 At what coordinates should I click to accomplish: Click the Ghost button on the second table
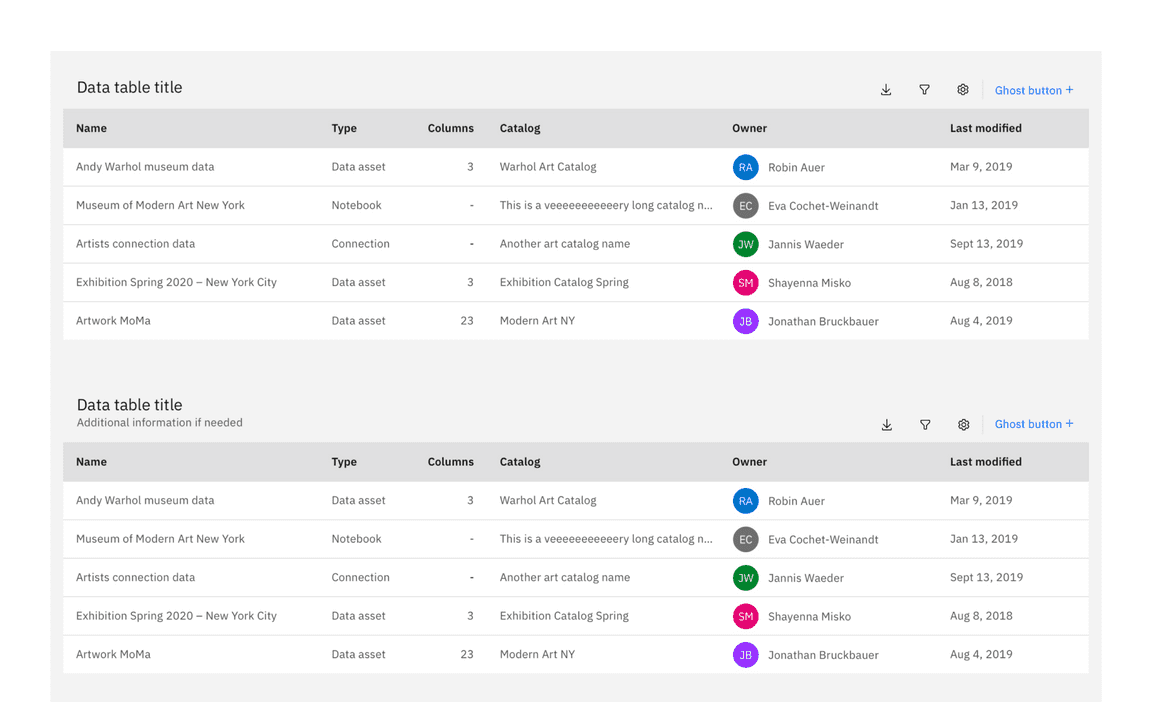click(x=1034, y=424)
